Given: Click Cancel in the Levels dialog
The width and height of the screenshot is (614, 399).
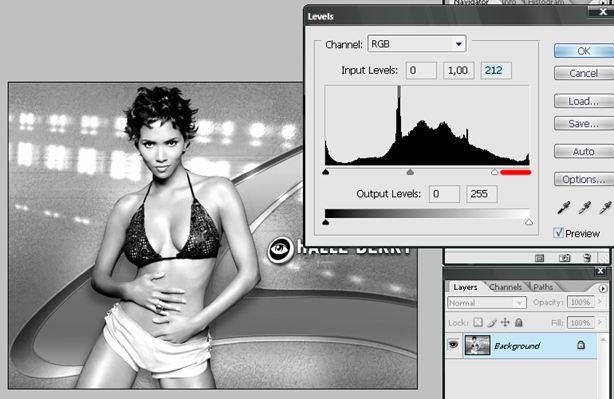Looking at the screenshot, I should 584,73.
